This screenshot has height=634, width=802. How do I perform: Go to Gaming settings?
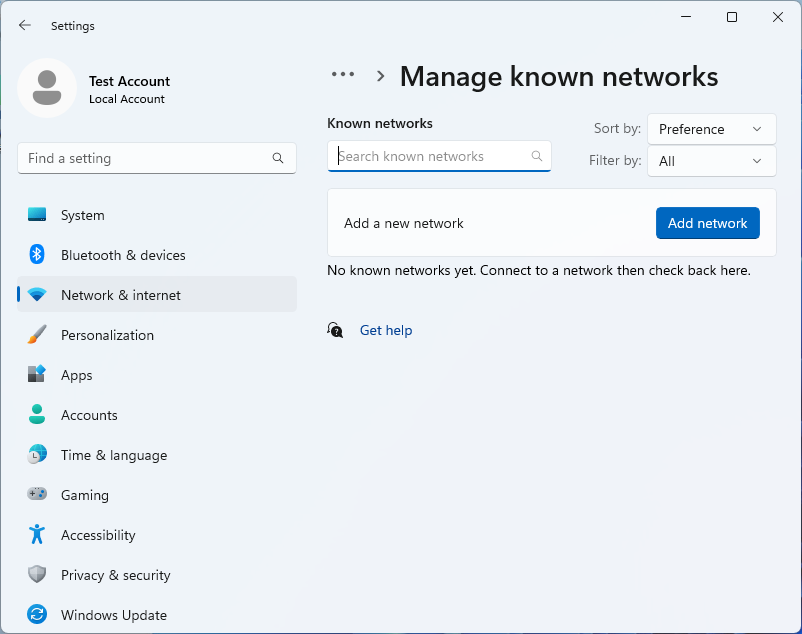click(157, 494)
